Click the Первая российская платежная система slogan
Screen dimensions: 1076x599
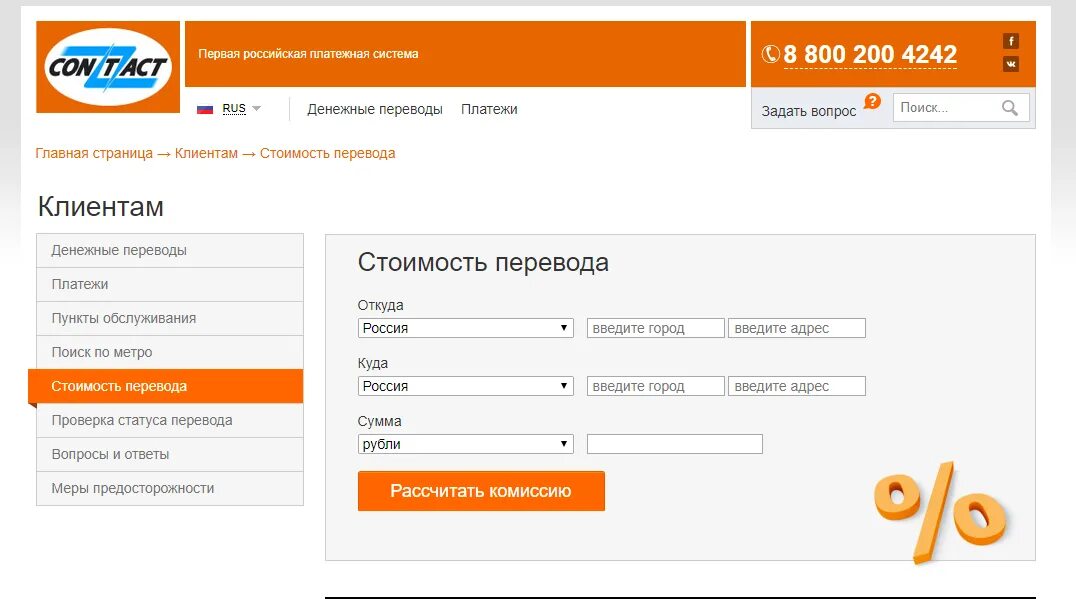click(x=308, y=54)
